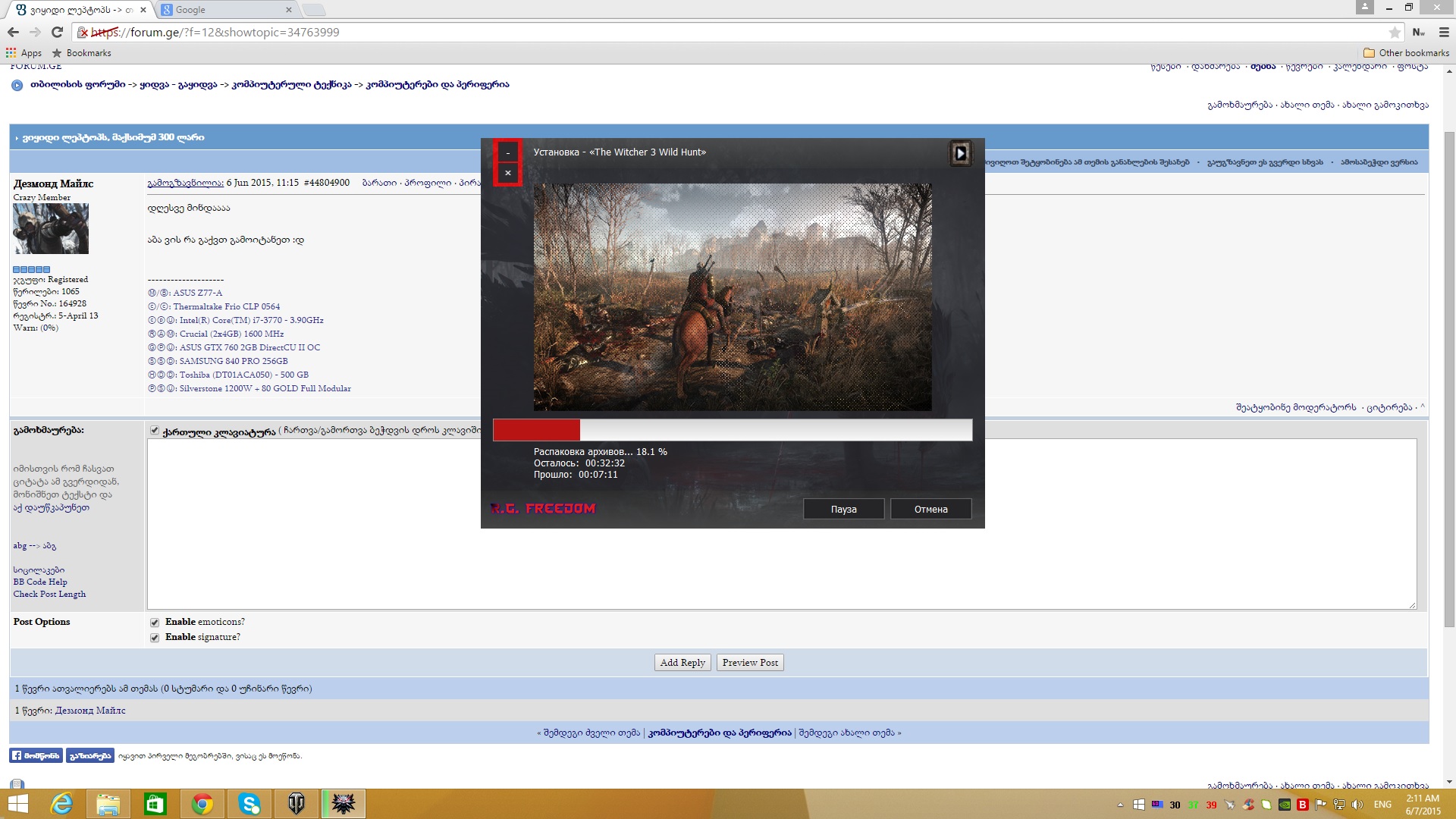The image size is (1456, 819).
Task: Toggle the Georgian keyboard checkbox
Action: [155, 431]
